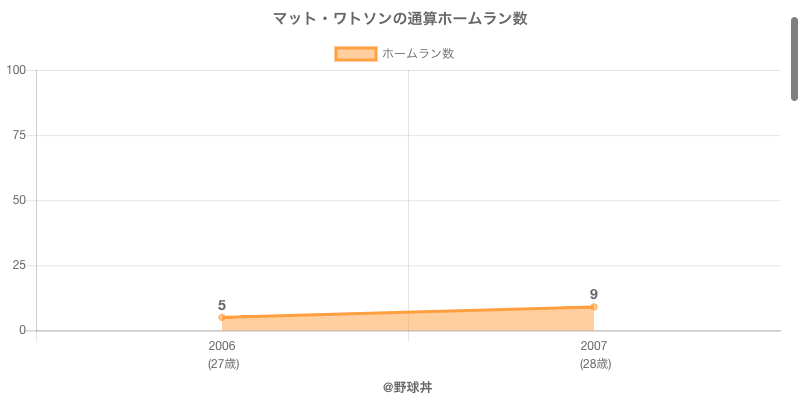The image size is (800, 400).
Task: Click the vertical scrollbar thumb
Action: coord(794,60)
